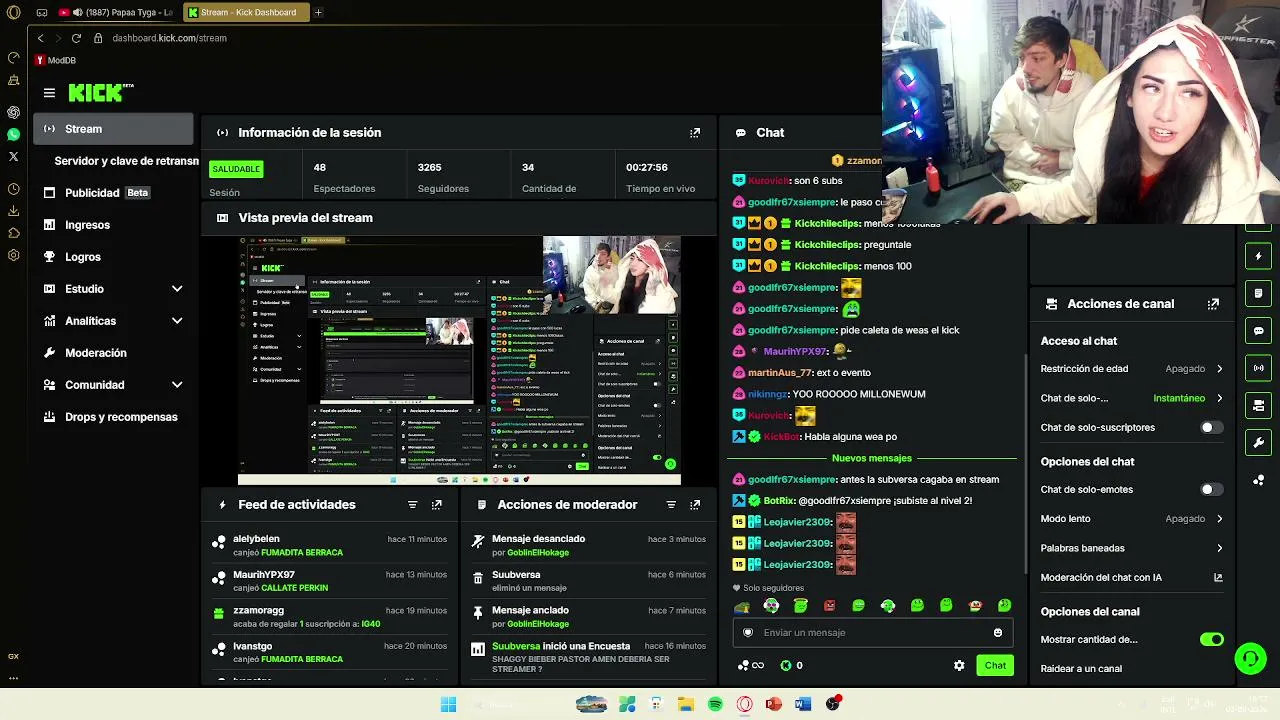Open the ModDB bookmark
The width and height of the screenshot is (1280, 720).
click(x=55, y=60)
